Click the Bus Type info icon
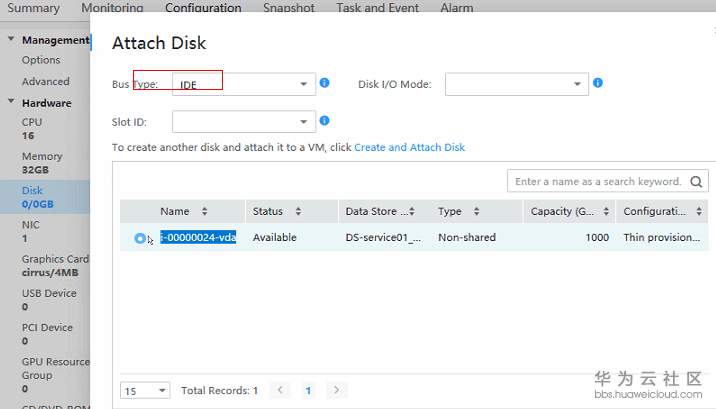716x409 pixels. pos(325,83)
